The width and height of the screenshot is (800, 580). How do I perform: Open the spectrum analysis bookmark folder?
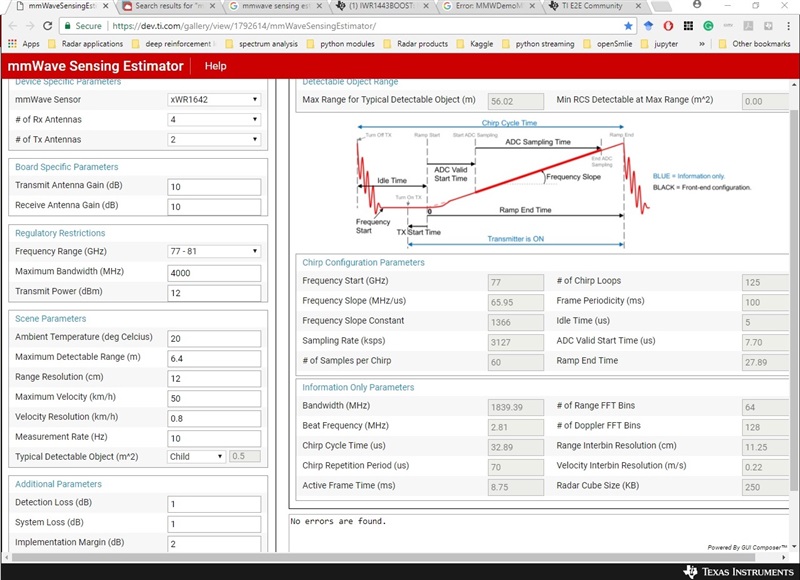[x=262, y=44]
